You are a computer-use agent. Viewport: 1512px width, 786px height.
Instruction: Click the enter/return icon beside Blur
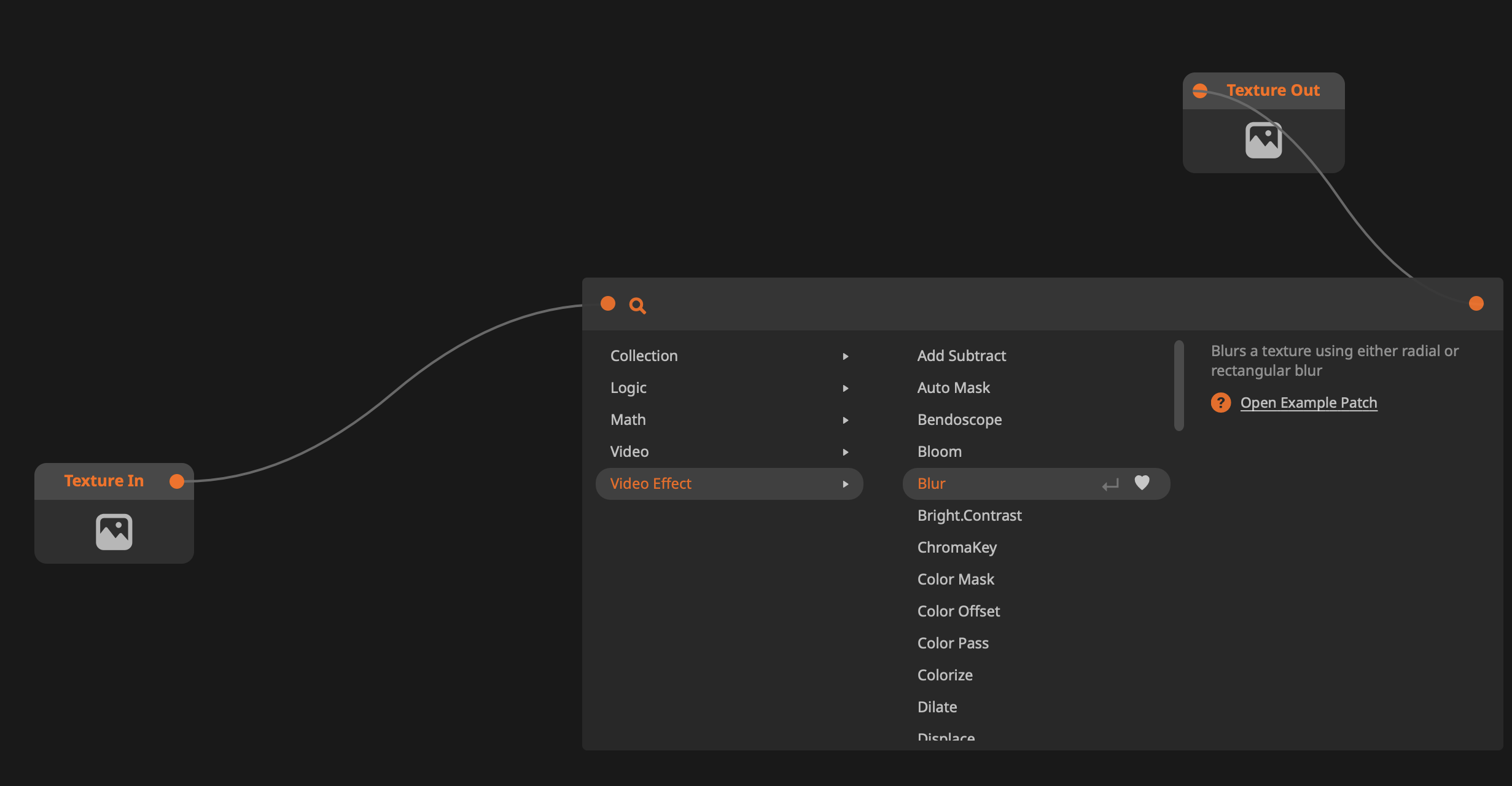[1109, 484]
